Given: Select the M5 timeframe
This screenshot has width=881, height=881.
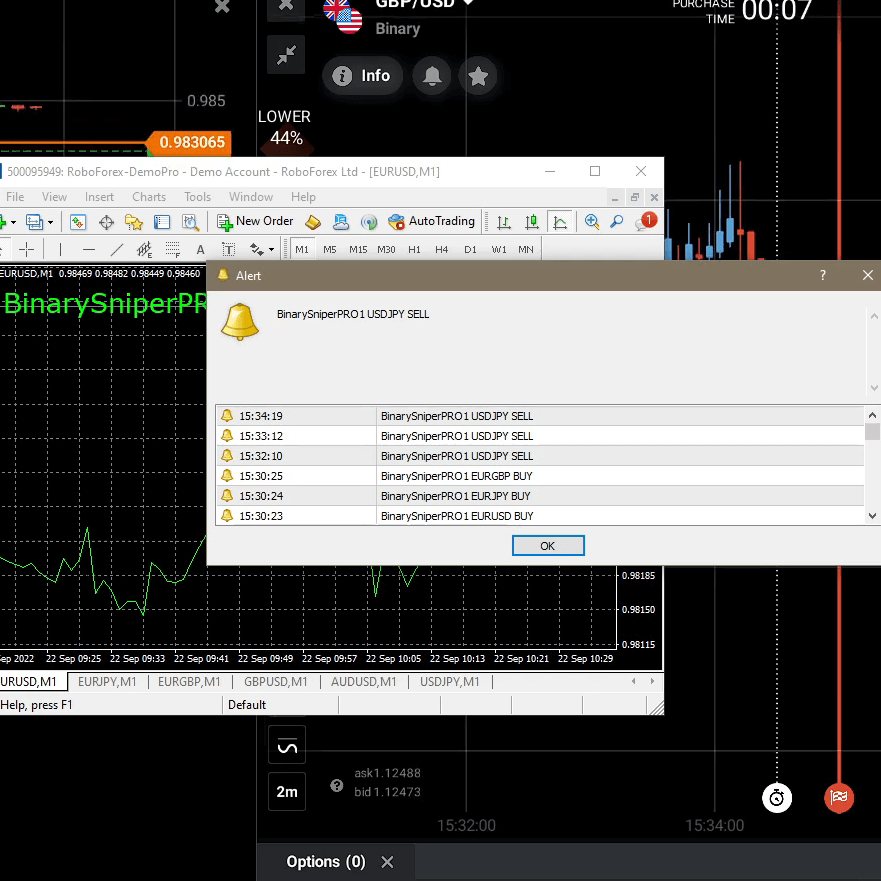Looking at the screenshot, I should tap(330, 249).
